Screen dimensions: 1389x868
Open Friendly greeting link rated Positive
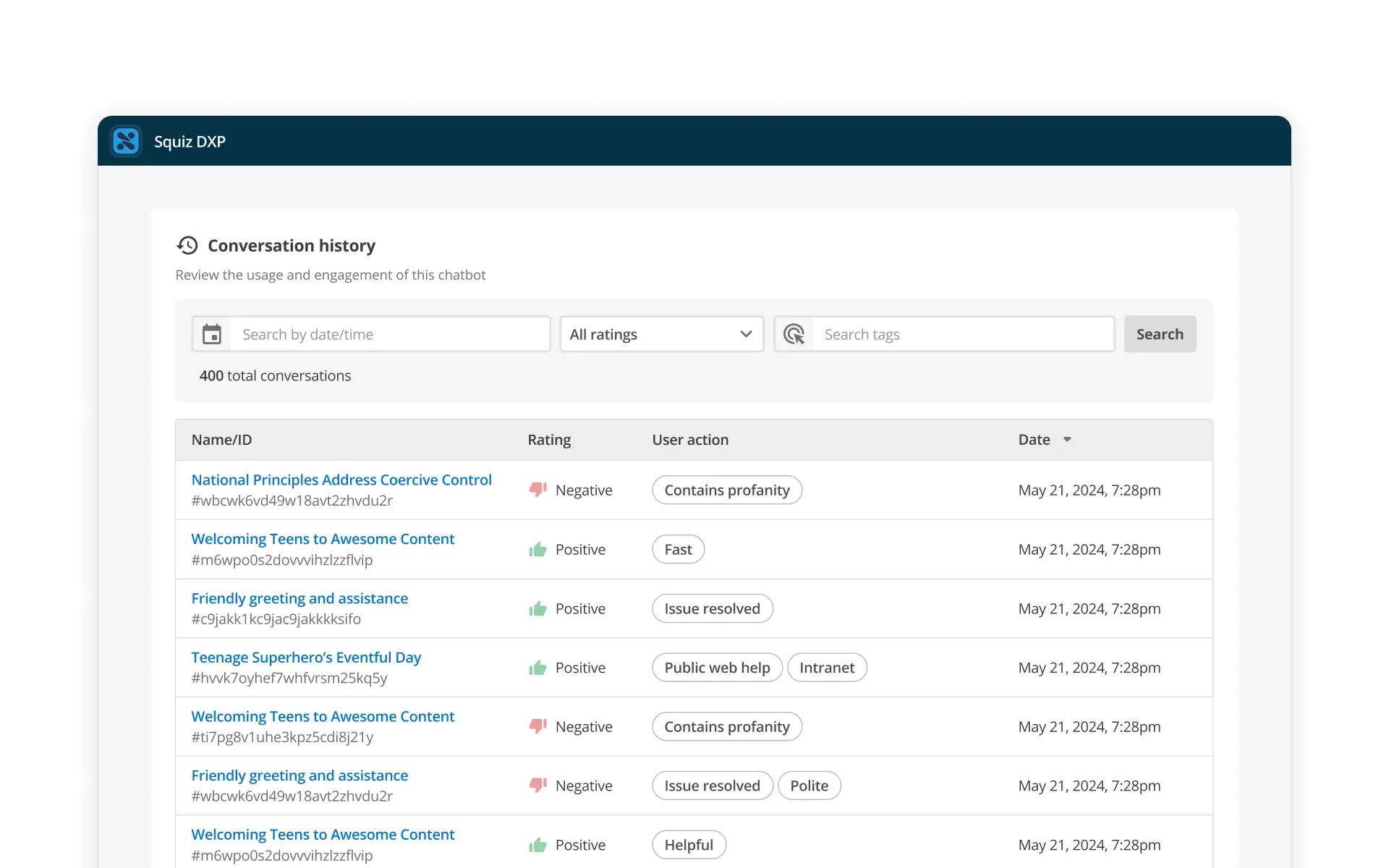coord(300,598)
